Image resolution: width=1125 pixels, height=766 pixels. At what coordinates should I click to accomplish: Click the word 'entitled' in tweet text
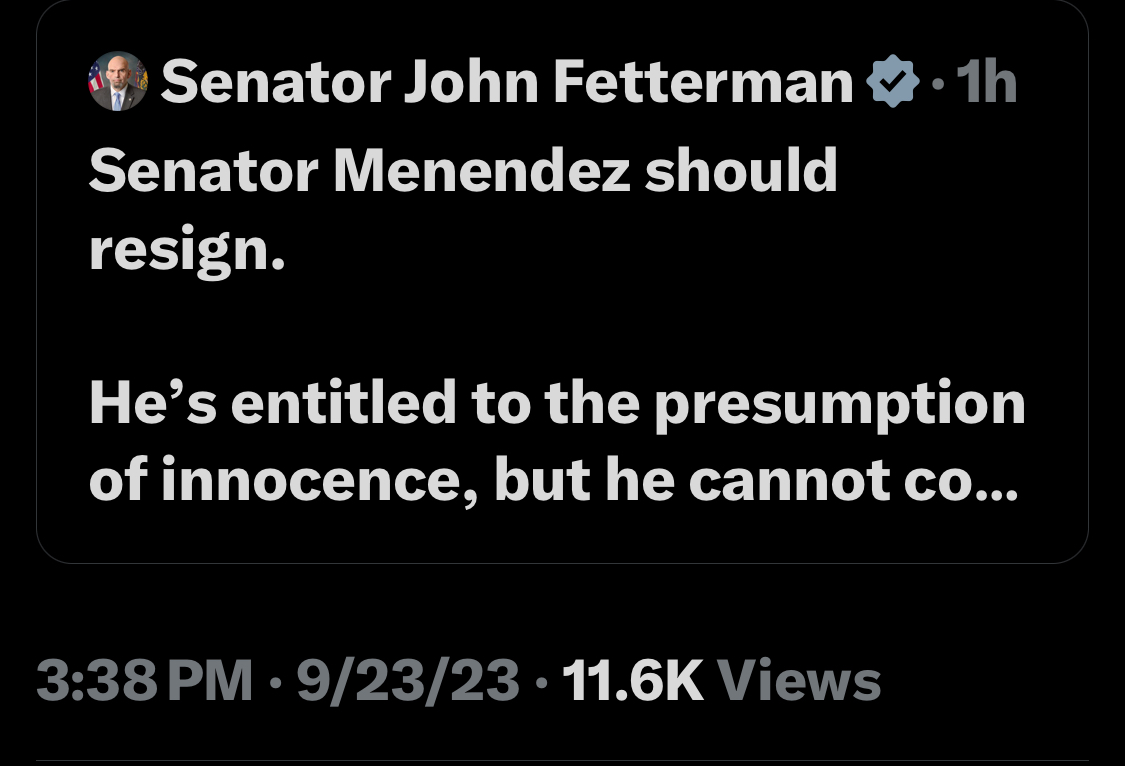[344, 403]
